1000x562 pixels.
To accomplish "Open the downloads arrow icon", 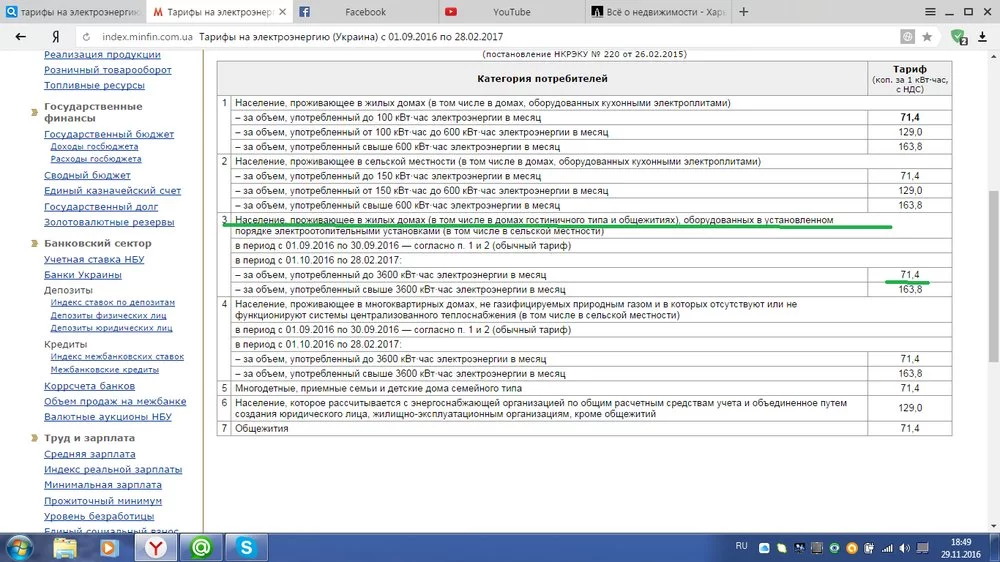I will [982, 37].
